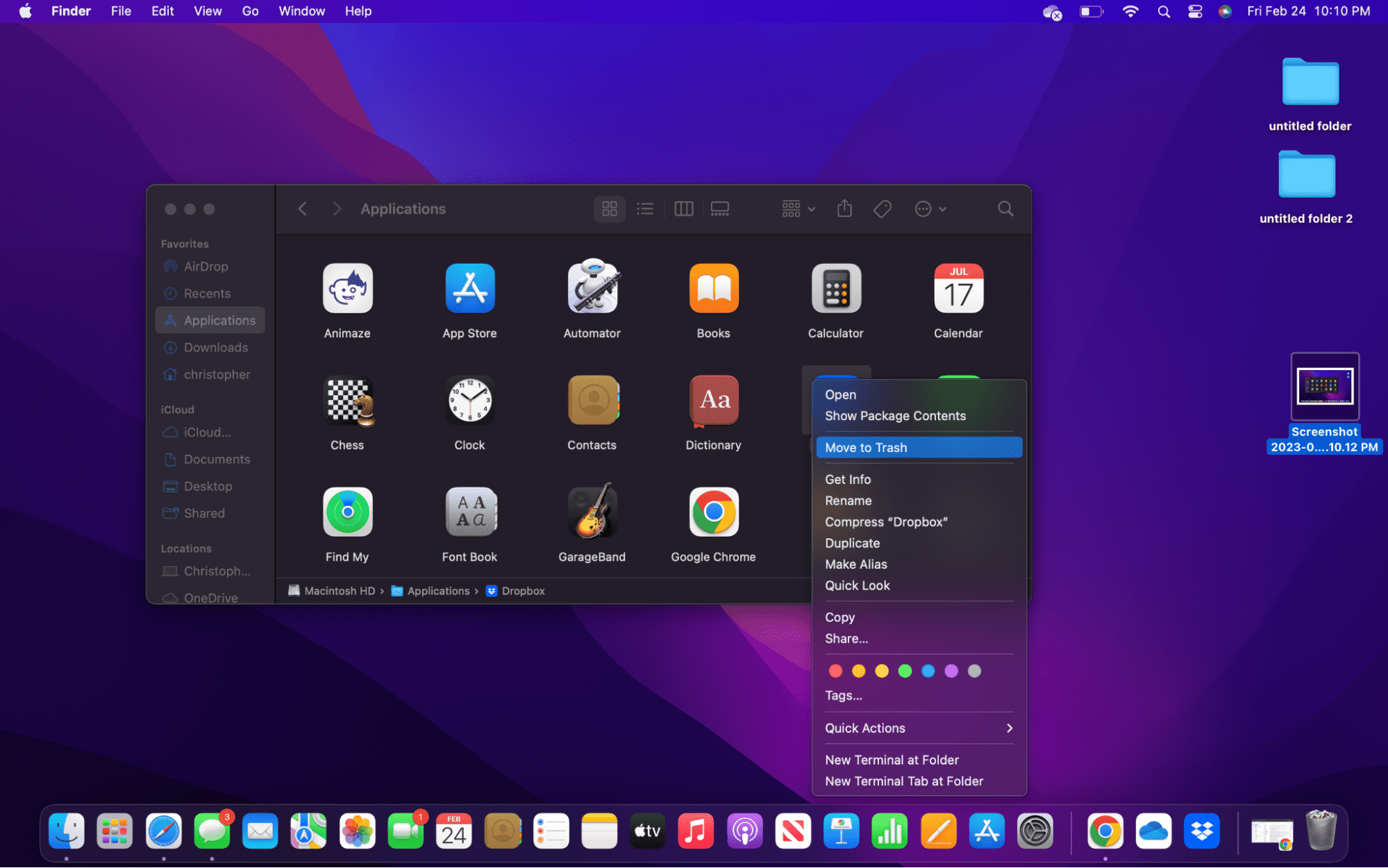Open the Group By dropdown in toolbar
1388x868 pixels.
(x=798, y=208)
